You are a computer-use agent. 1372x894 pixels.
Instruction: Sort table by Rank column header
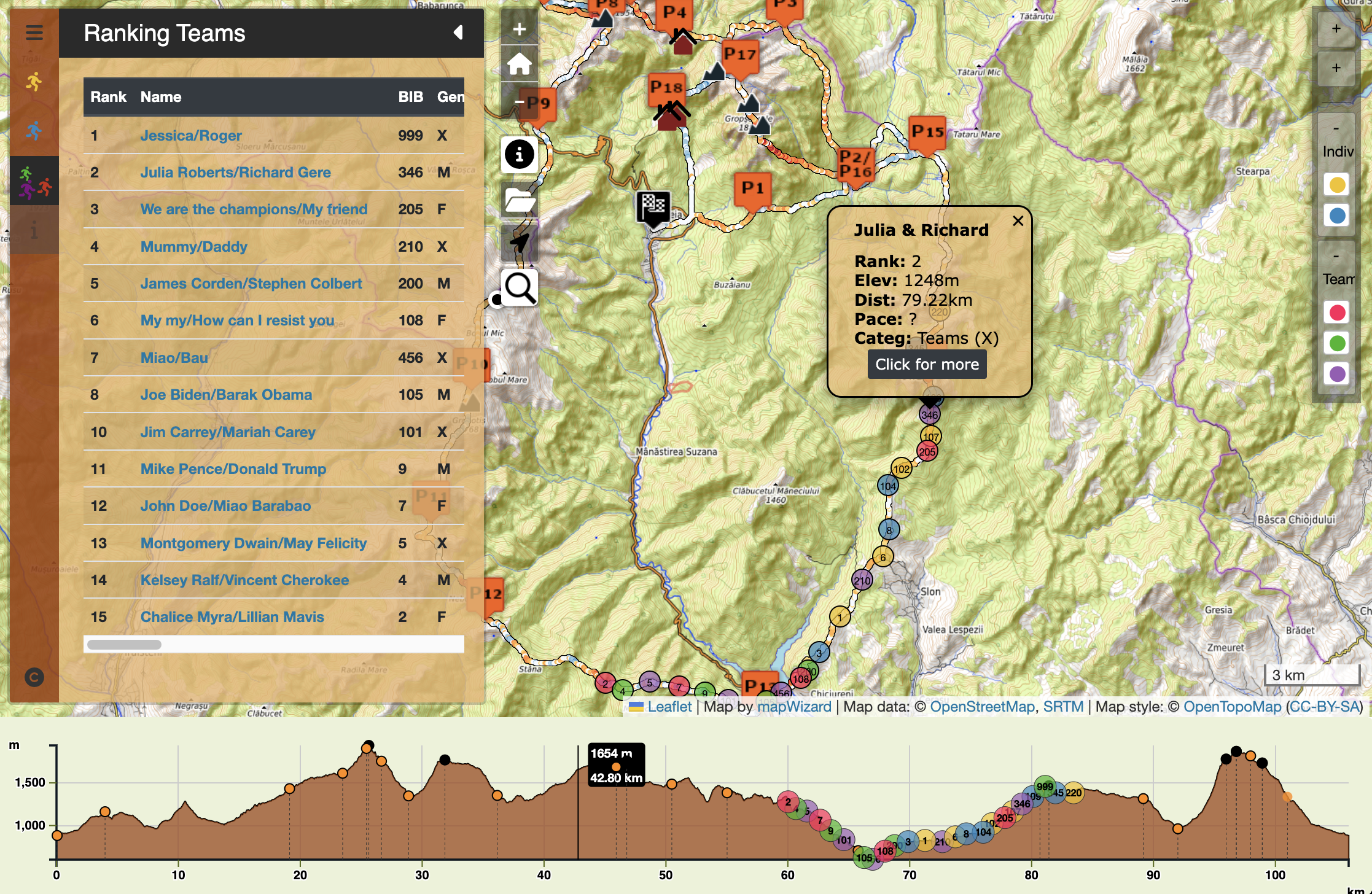pyautogui.click(x=108, y=97)
